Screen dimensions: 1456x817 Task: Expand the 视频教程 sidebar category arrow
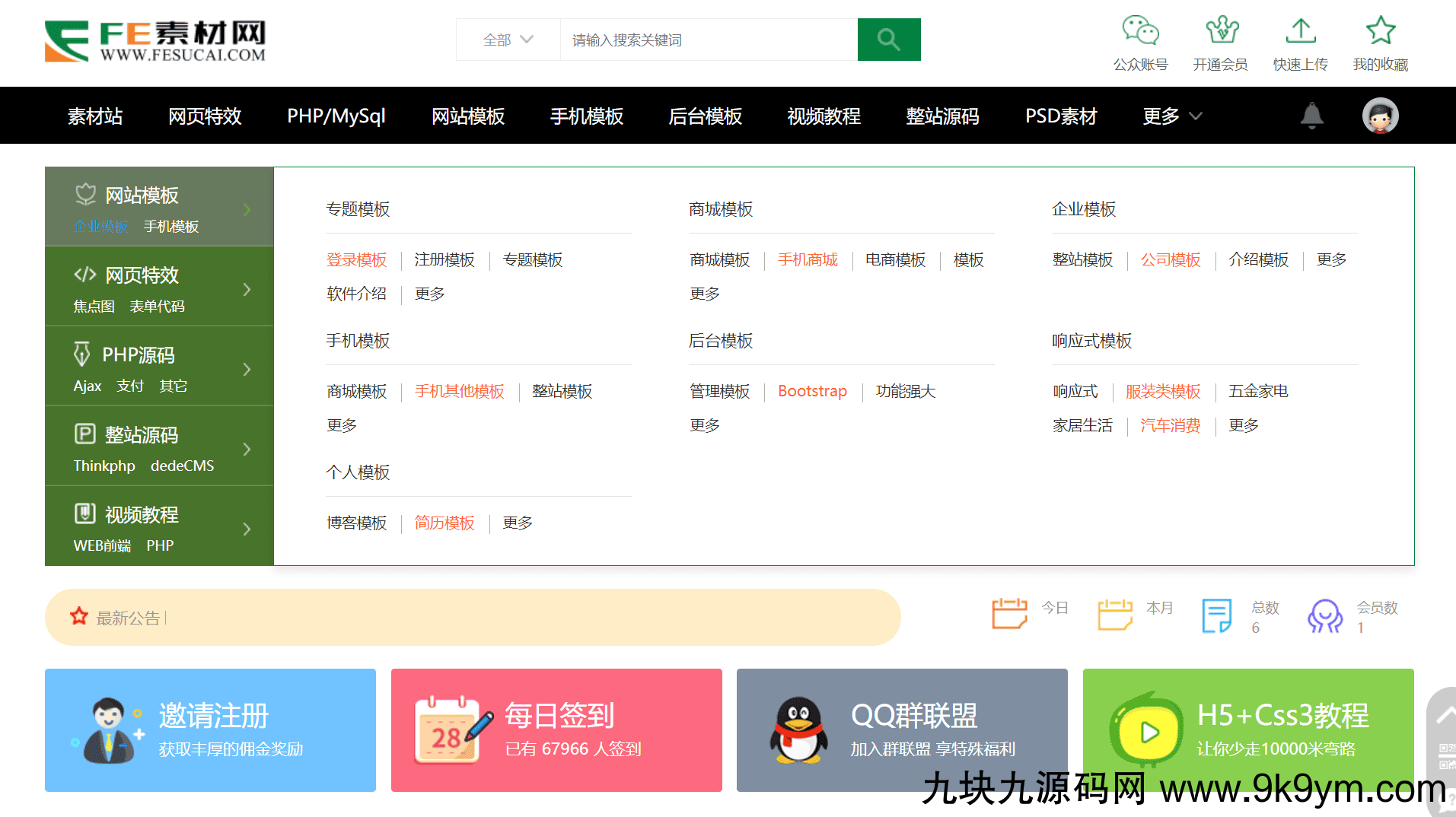tap(247, 529)
